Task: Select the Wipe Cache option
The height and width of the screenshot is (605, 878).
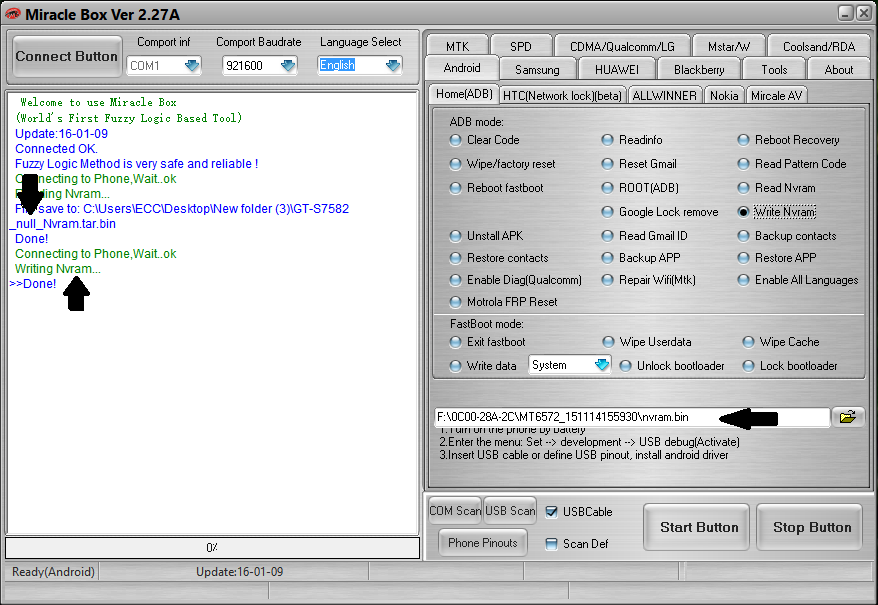Action: click(x=748, y=342)
